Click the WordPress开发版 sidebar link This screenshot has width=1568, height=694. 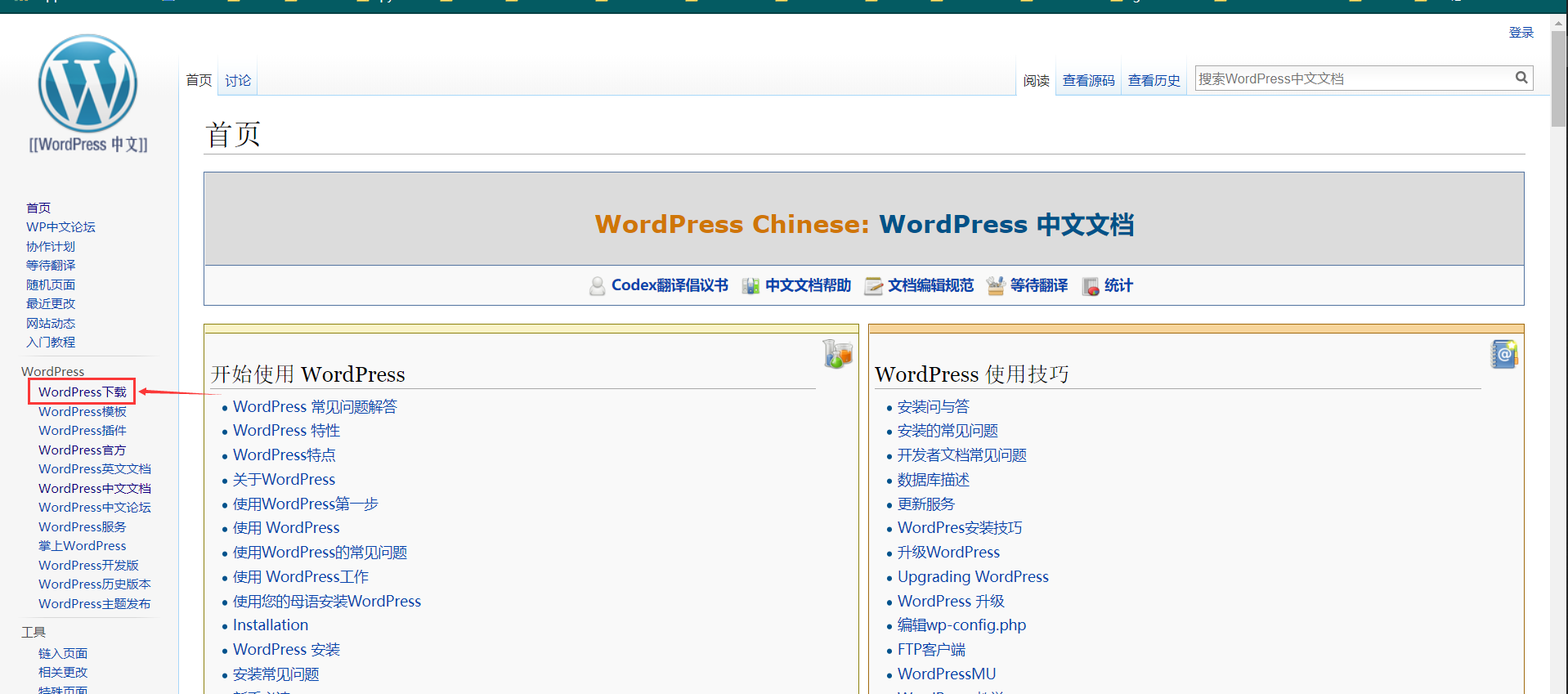tap(88, 565)
